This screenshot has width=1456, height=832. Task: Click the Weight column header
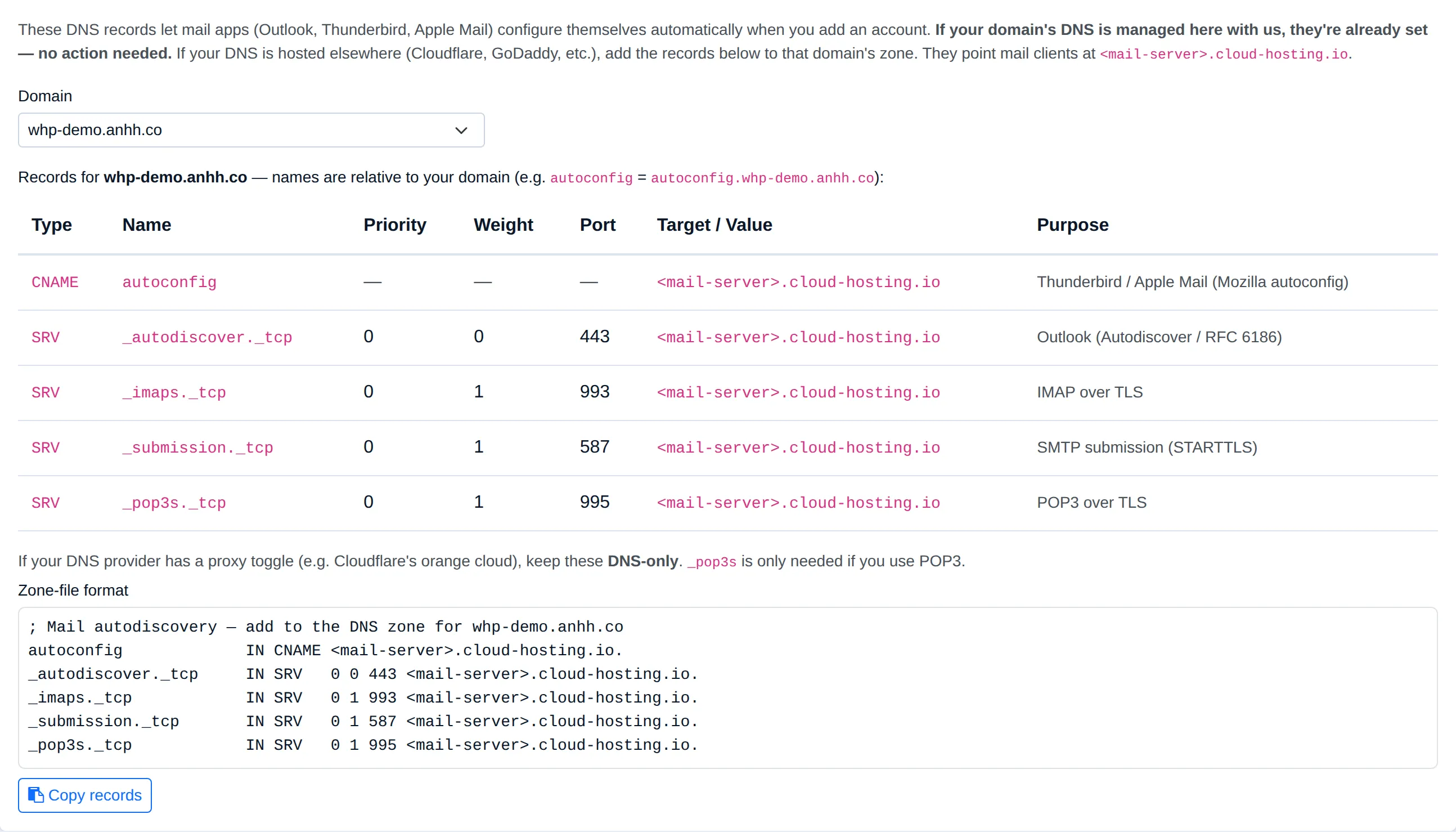[503, 225]
